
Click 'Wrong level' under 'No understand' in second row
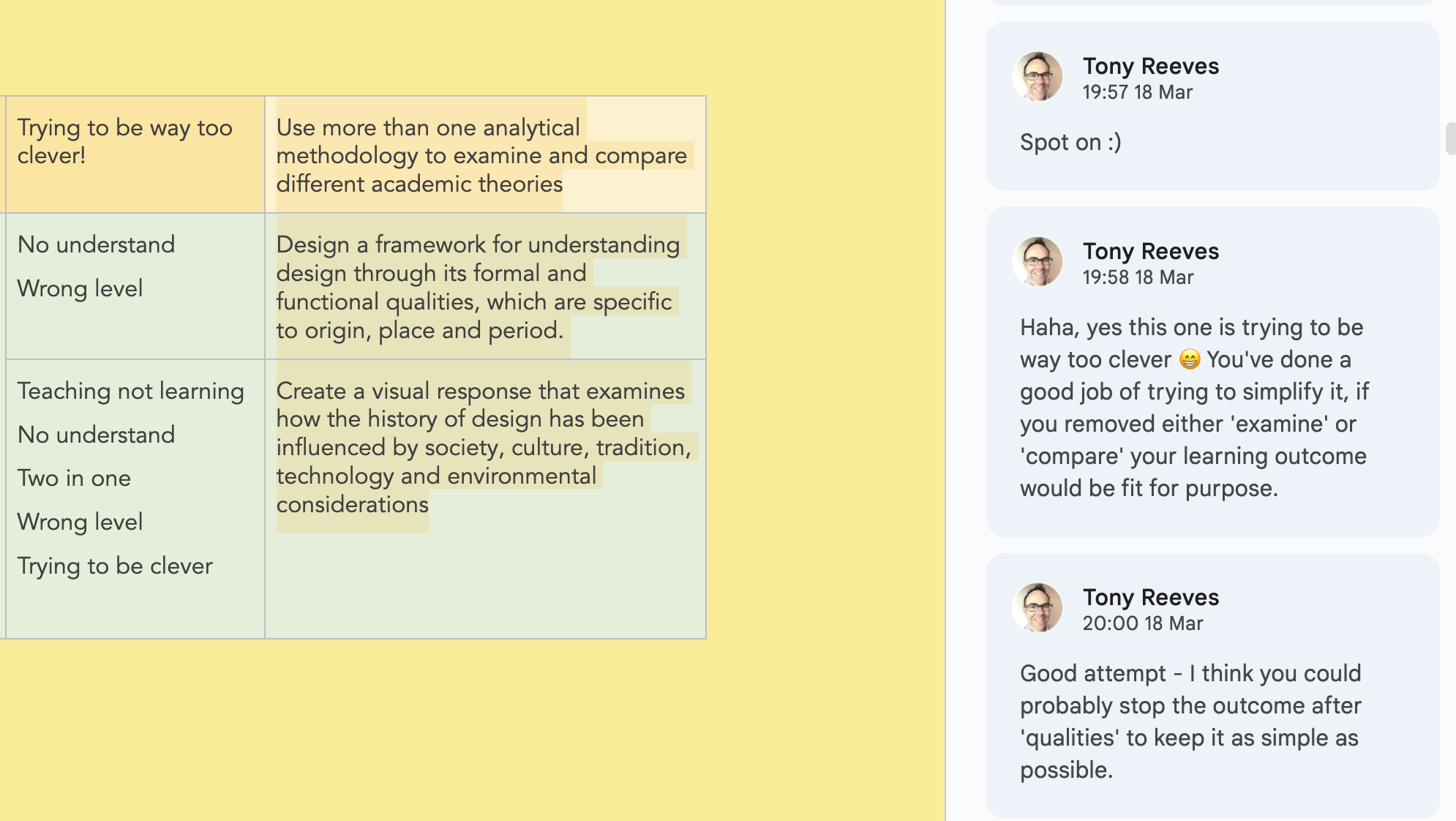[80, 288]
